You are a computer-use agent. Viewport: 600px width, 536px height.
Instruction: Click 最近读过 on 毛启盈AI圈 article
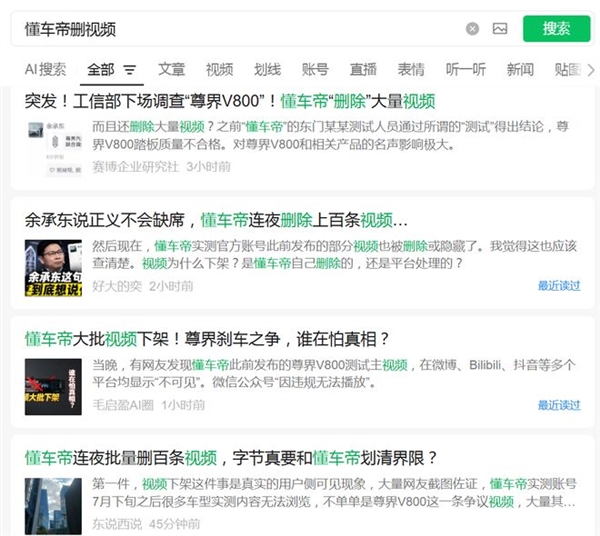(559, 405)
